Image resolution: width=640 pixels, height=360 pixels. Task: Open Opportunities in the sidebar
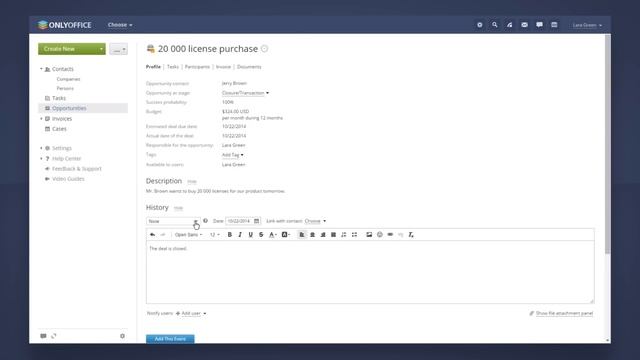(83, 108)
